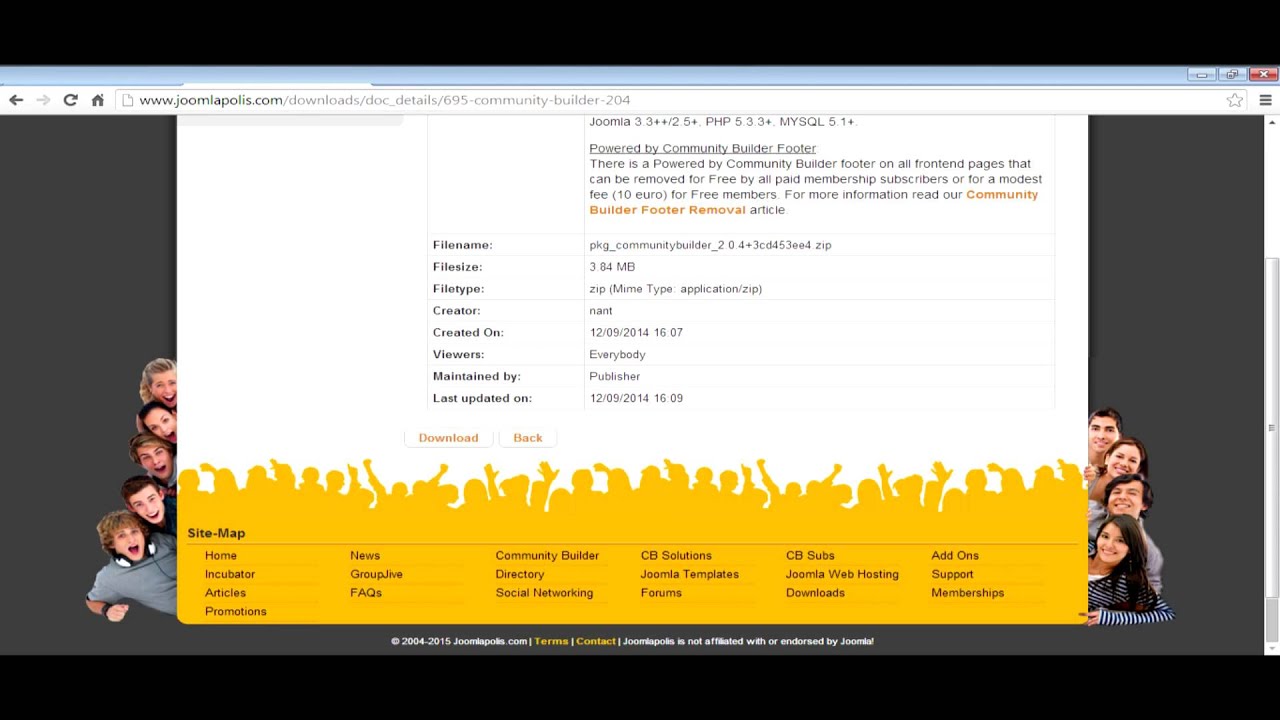Open Add Ons site map link
This screenshot has width=1280, height=720.
click(x=955, y=556)
